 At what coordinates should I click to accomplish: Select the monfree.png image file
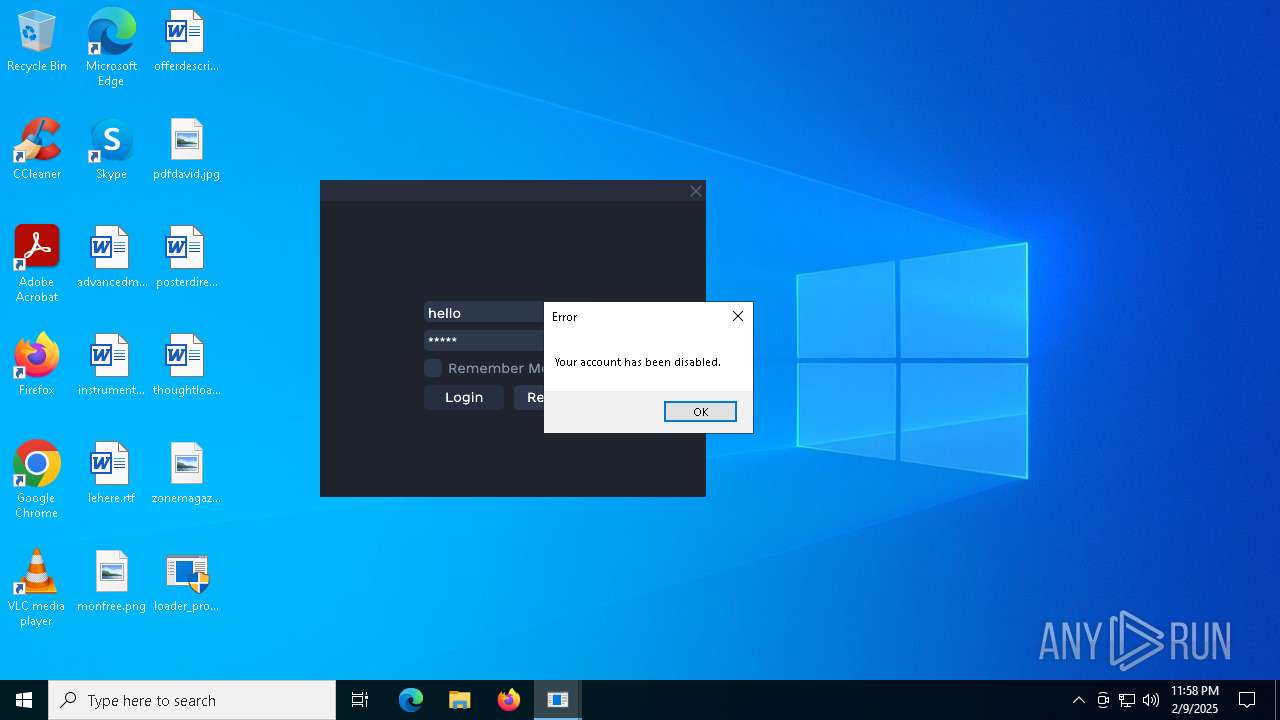[x=111, y=581]
